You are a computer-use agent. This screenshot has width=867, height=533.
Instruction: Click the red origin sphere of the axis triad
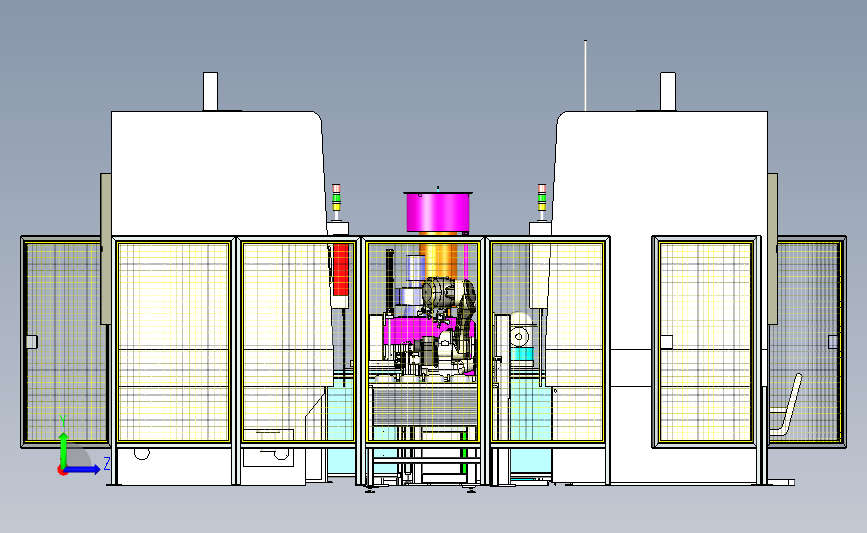click(62, 471)
